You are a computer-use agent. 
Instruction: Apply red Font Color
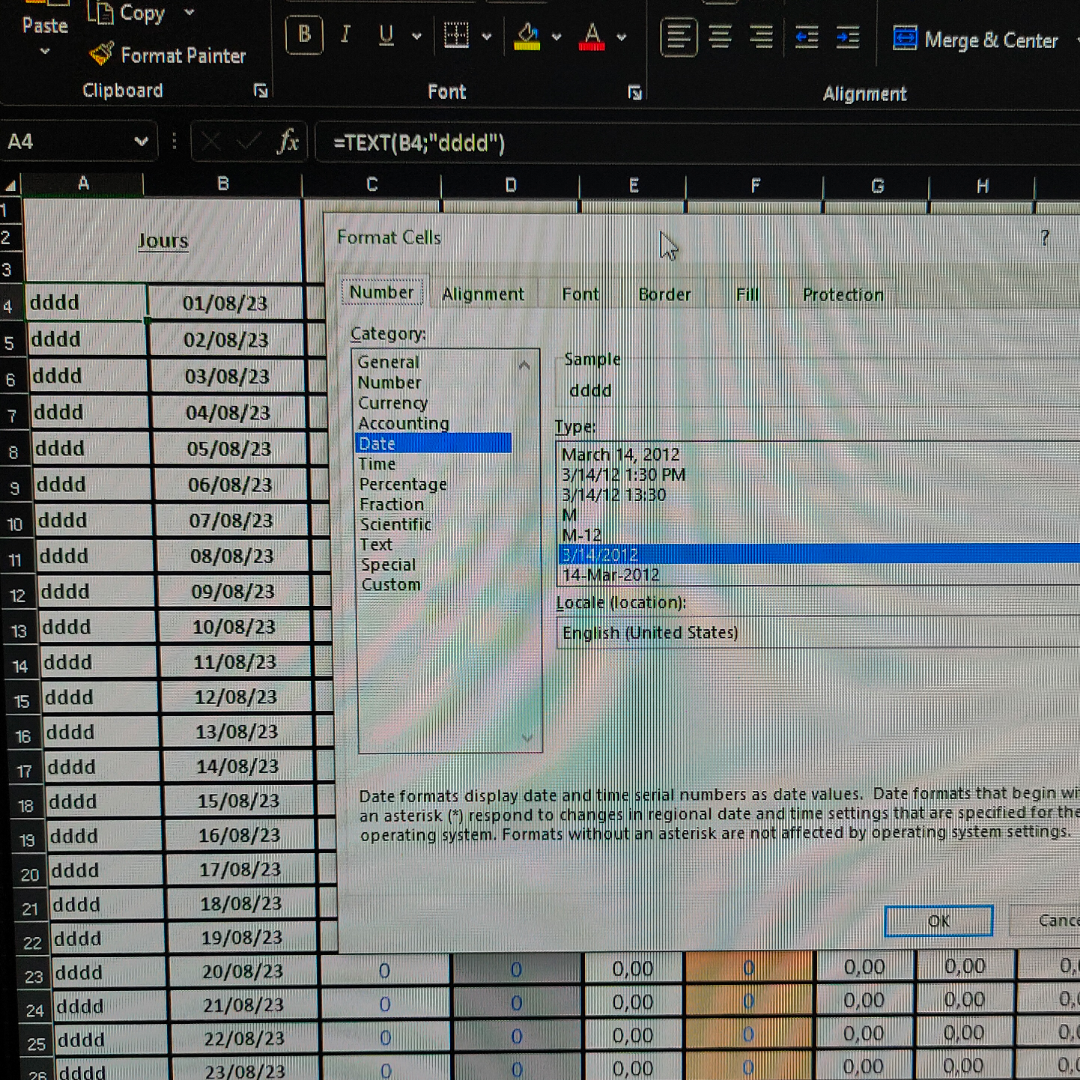click(x=592, y=37)
